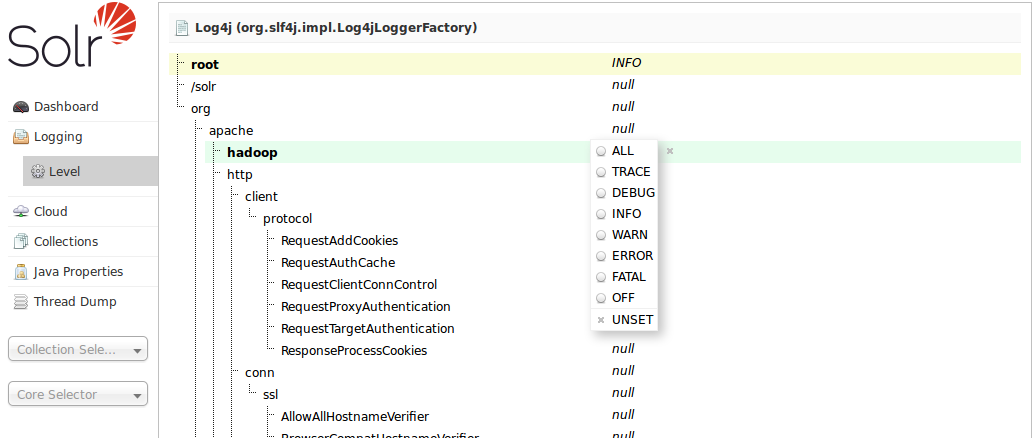Click null level value for ResponseProcessCookies
This screenshot has height=438, width=1032.
(x=623, y=349)
